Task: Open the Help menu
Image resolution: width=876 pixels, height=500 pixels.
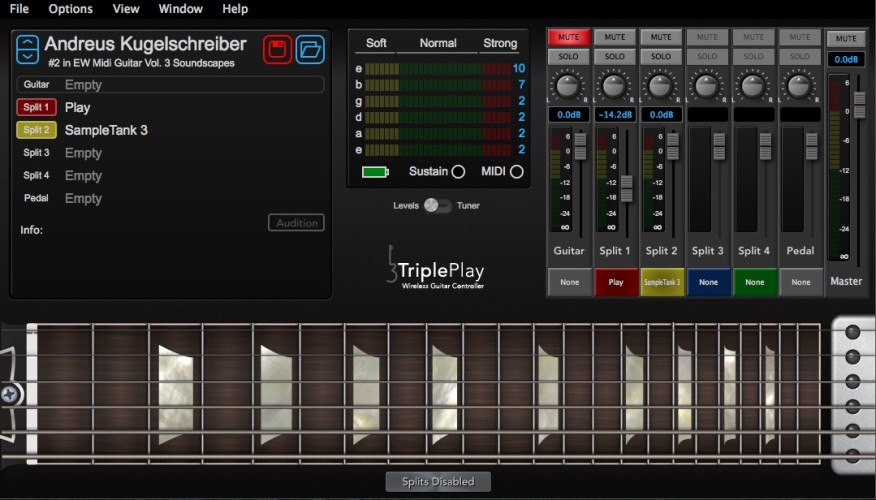Action: click(235, 9)
